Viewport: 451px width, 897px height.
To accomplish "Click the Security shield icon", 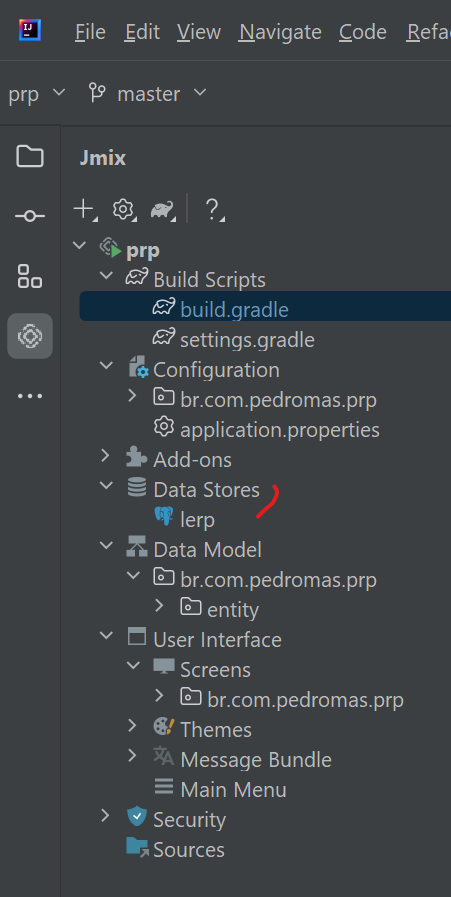I will 137,816.
